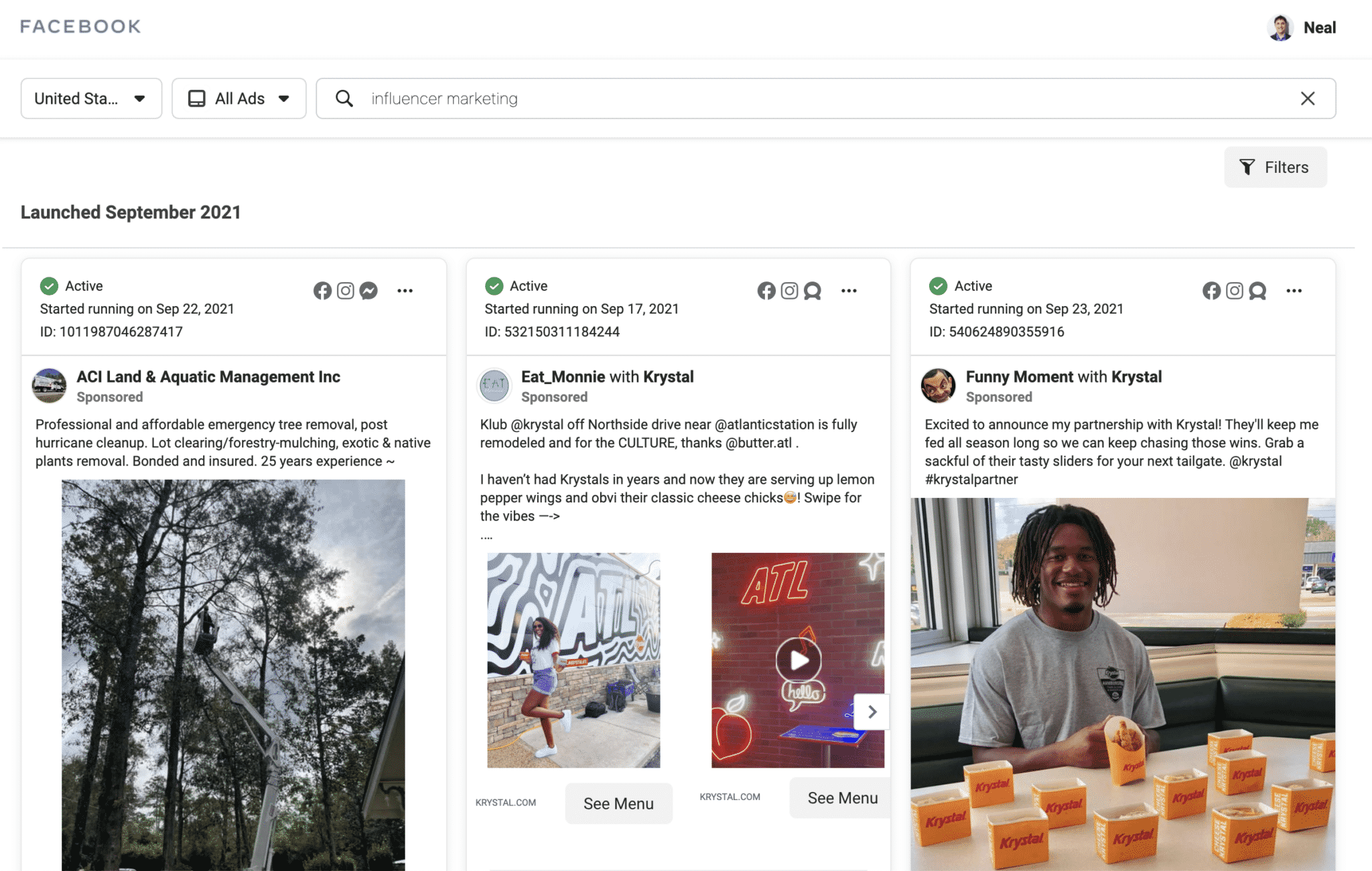
Task: Click ACI Land & Aquatic Management page avatar
Action: 50,385
